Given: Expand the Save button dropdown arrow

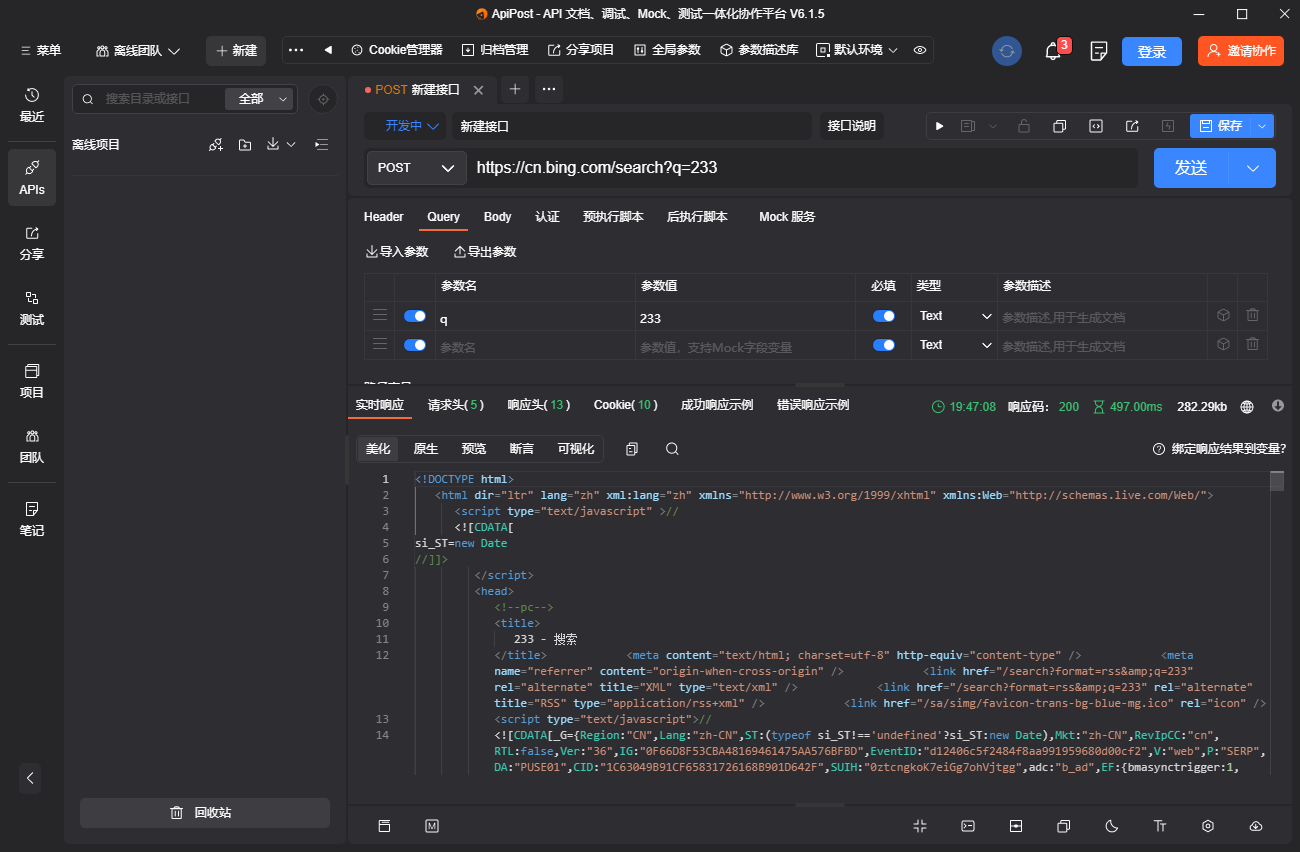Looking at the screenshot, I should click(x=1263, y=126).
